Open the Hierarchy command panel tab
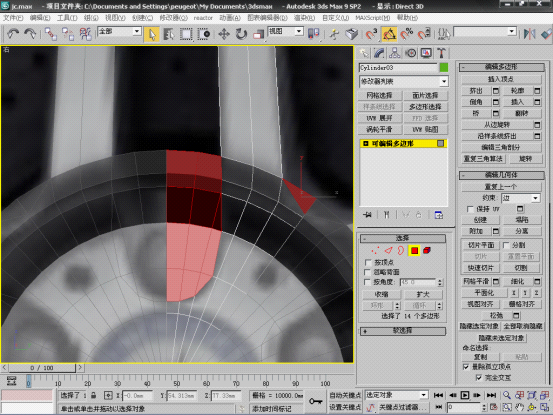553x415 pixels. tap(395, 53)
